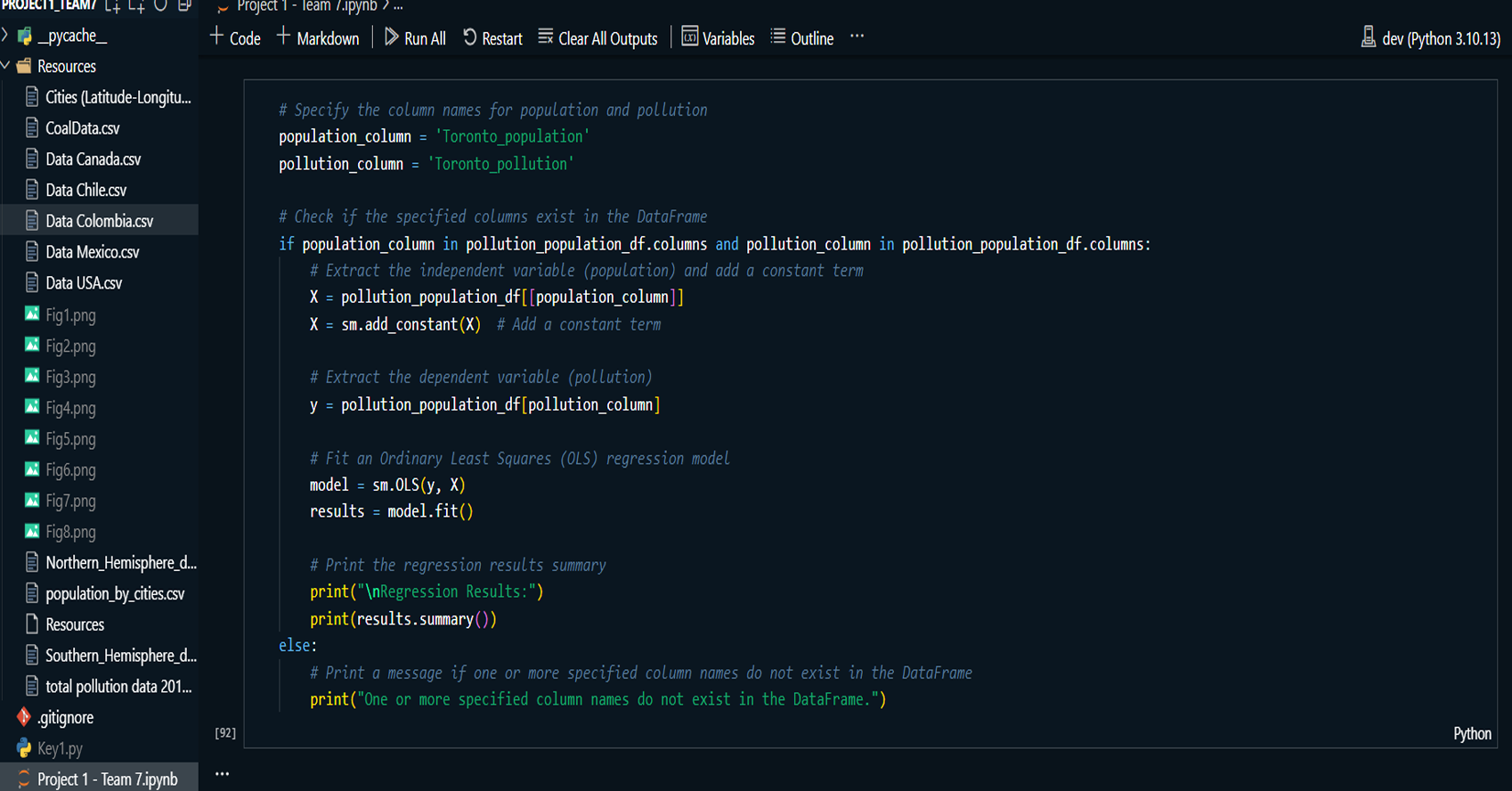The width and height of the screenshot is (1512, 791).
Task: Show the notebook Outline
Action: 801,38
